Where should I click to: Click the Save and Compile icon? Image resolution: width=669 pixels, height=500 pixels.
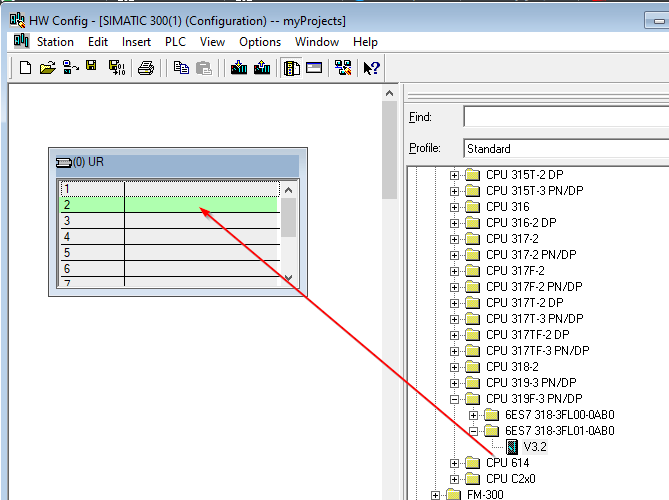click(x=116, y=67)
